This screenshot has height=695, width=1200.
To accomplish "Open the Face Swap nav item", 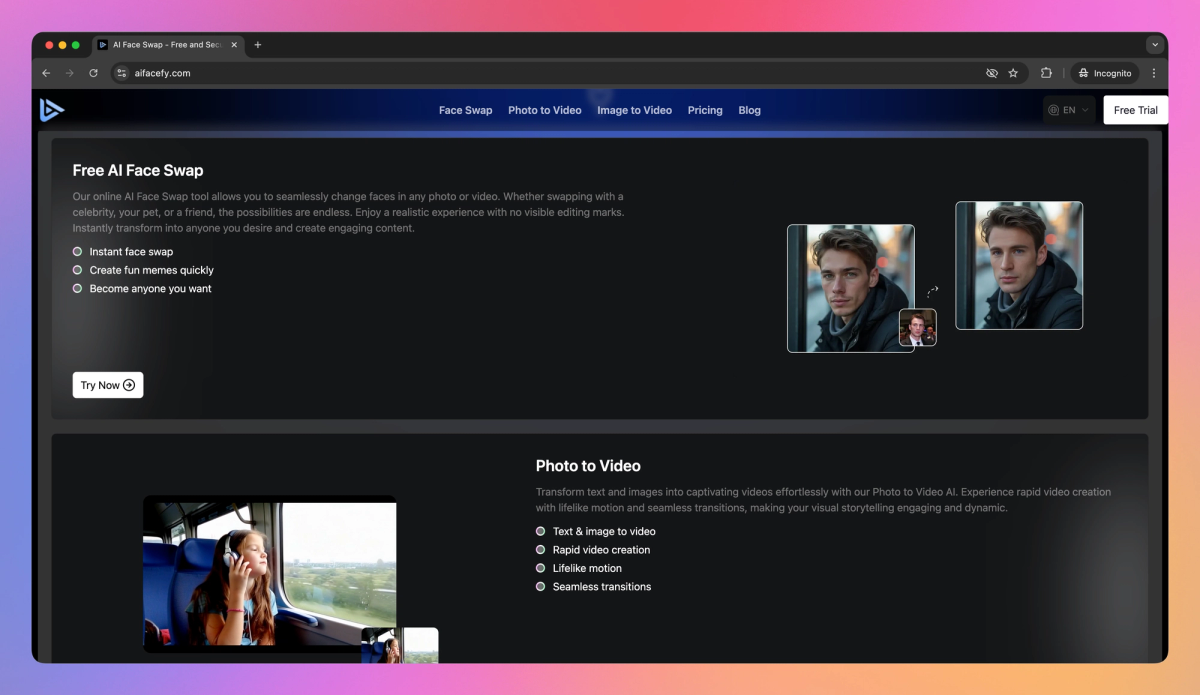I will click(465, 110).
